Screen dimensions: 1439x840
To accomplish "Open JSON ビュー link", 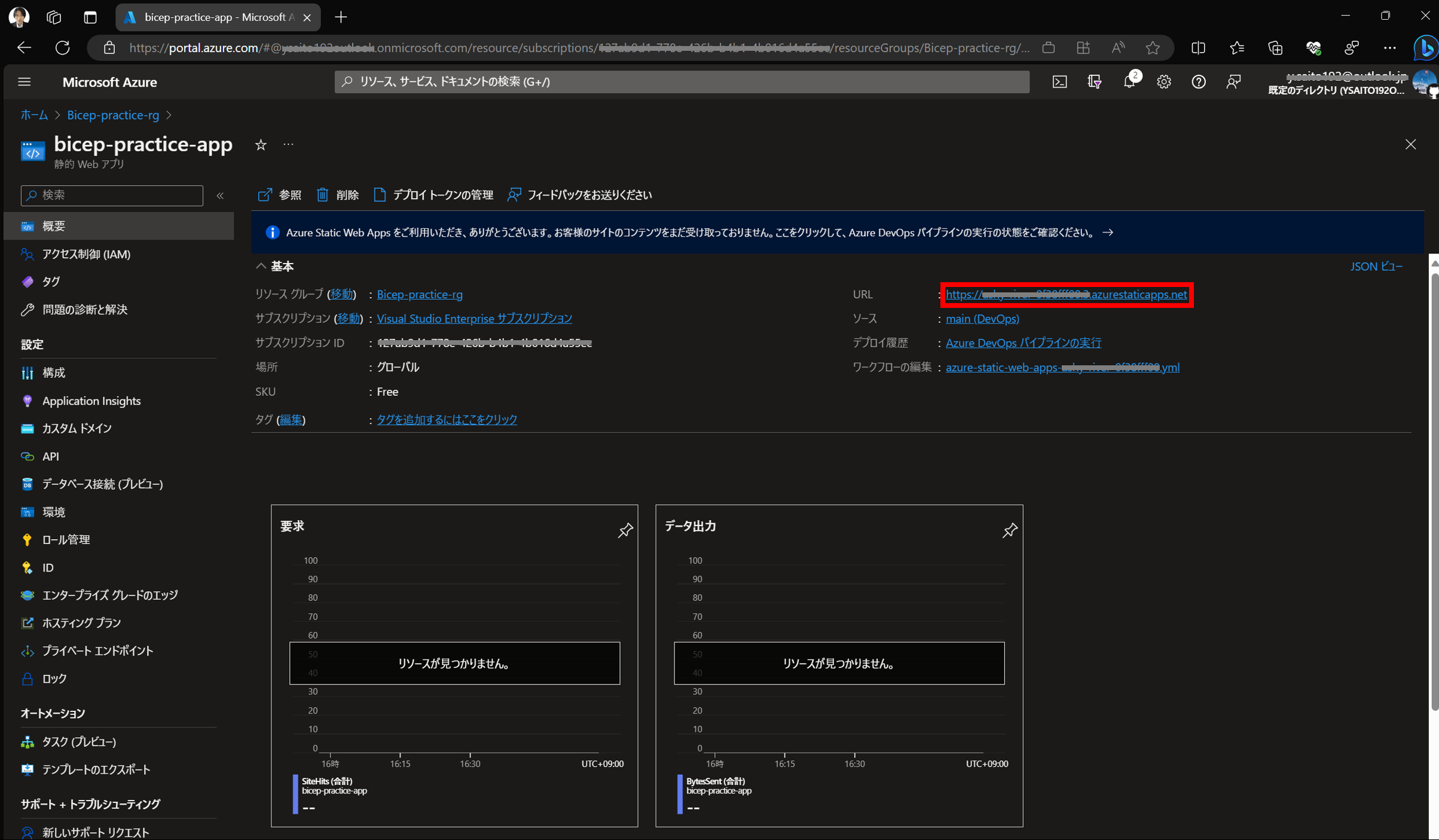I will point(1376,266).
